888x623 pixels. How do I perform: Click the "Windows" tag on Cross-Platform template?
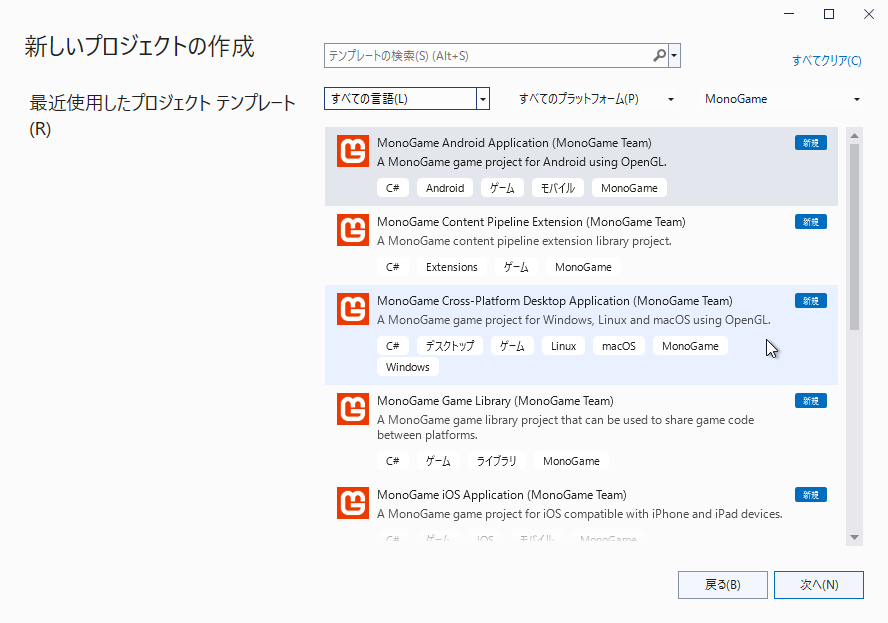point(408,367)
